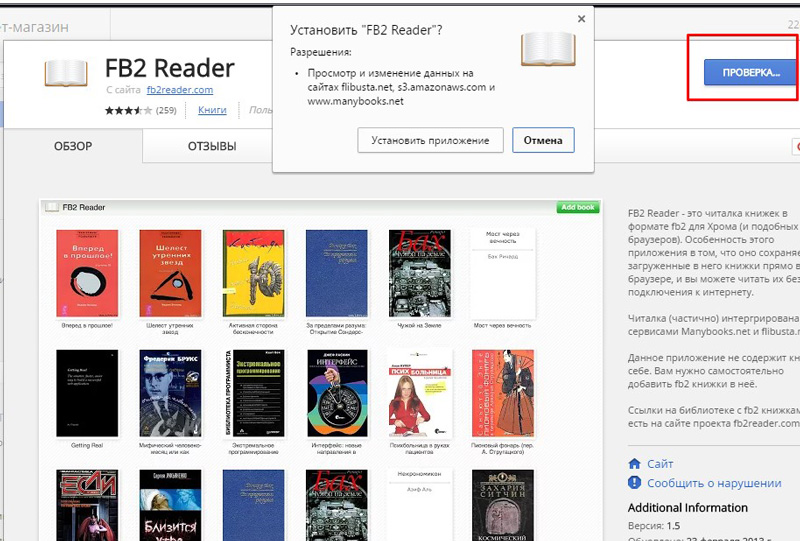Click the house icon beside 'Сайт'
Screen dimensions: 800x541
coord(634,464)
